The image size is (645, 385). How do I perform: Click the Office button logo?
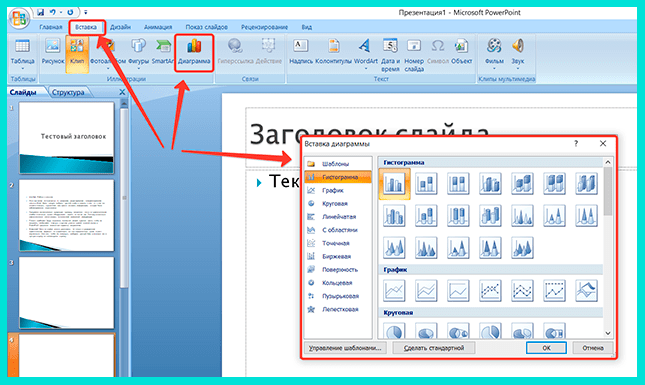[19, 18]
